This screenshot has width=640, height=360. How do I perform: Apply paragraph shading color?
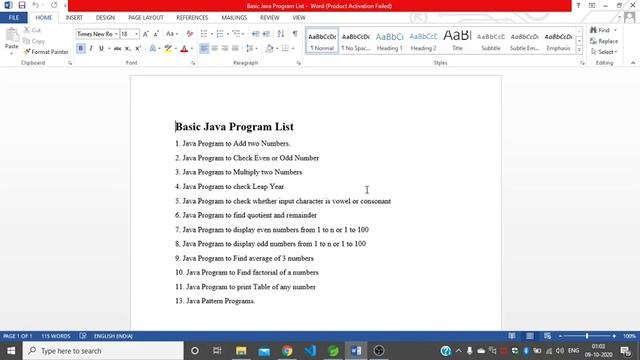(x=269, y=49)
